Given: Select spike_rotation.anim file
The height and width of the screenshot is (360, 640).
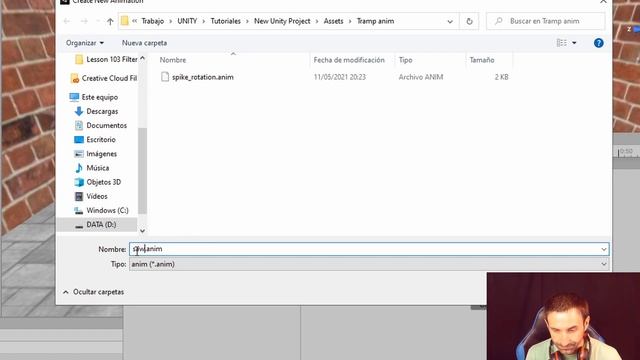Looking at the screenshot, I should click(202, 77).
